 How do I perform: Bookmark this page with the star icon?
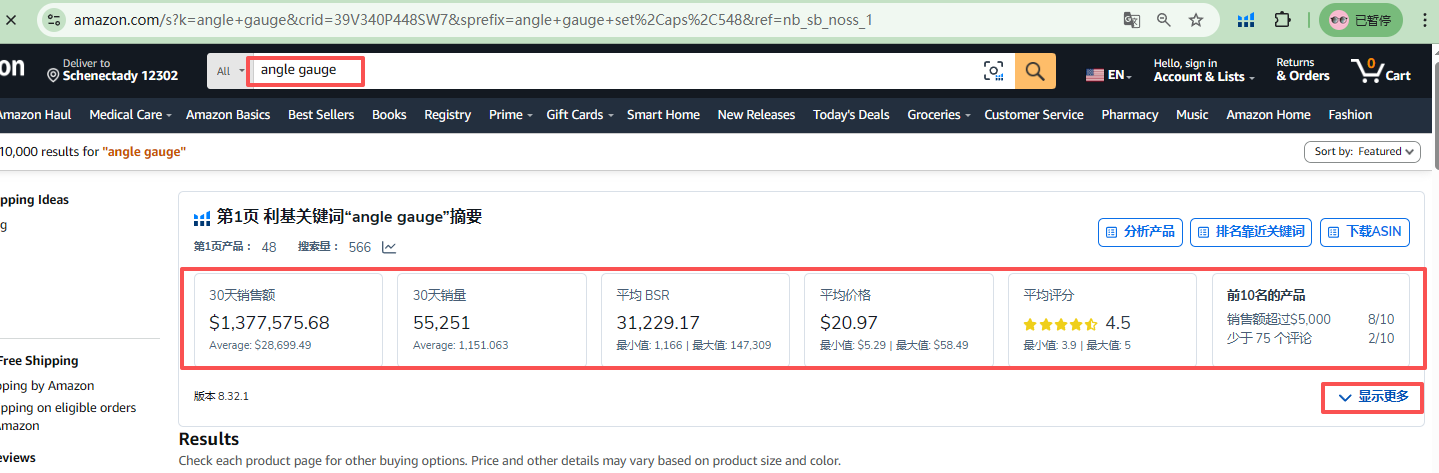click(1196, 20)
